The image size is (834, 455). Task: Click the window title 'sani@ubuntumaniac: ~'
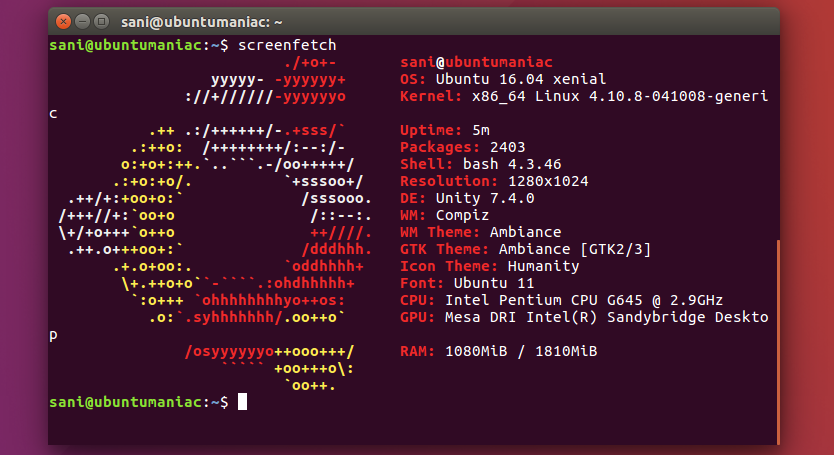[x=202, y=22]
